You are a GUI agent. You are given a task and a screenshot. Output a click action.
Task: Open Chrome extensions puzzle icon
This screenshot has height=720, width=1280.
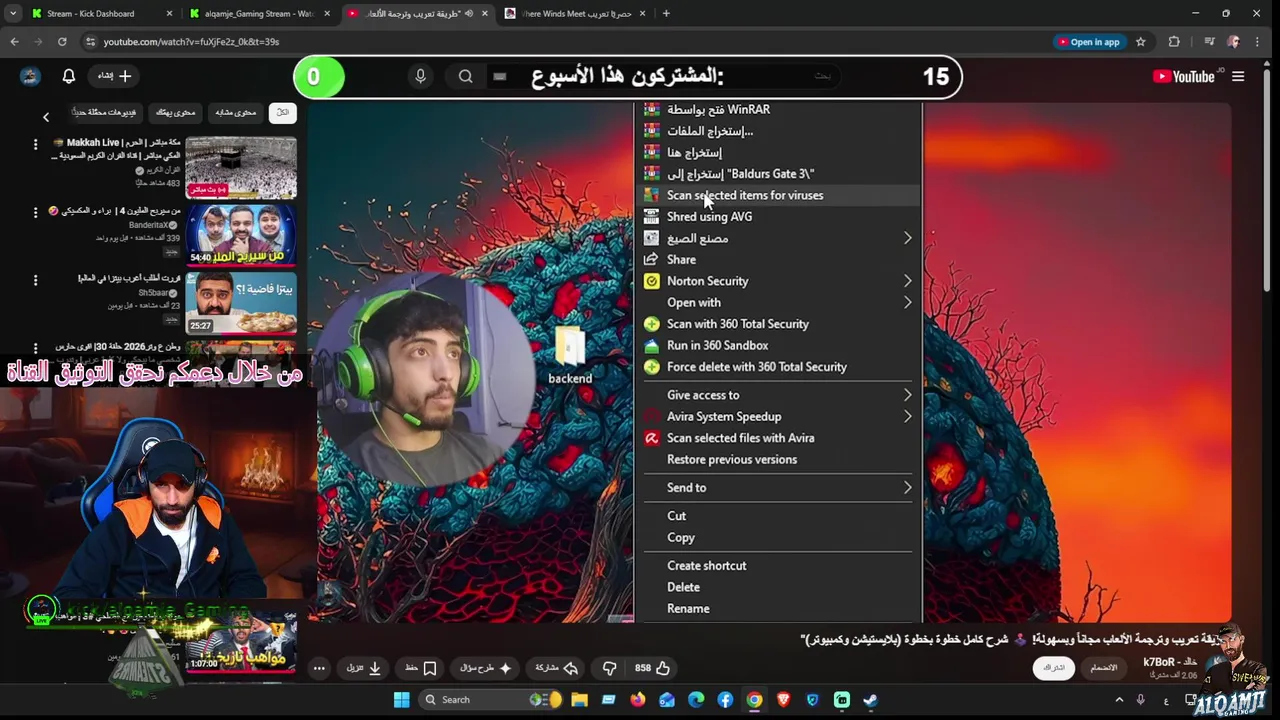coord(1174,42)
